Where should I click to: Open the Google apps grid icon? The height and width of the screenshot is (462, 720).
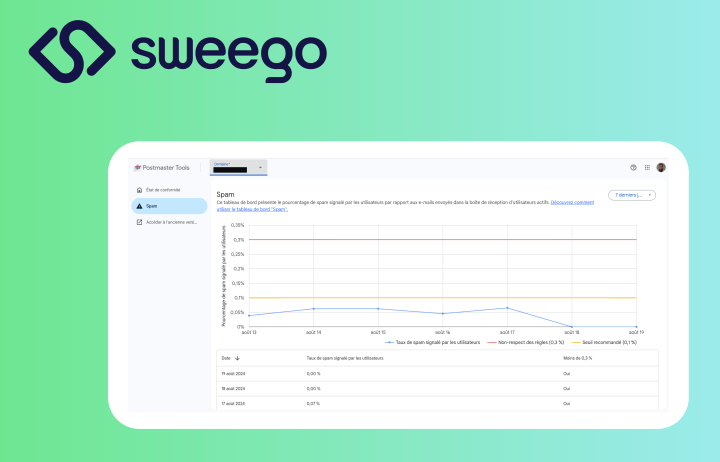click(647, 167)
